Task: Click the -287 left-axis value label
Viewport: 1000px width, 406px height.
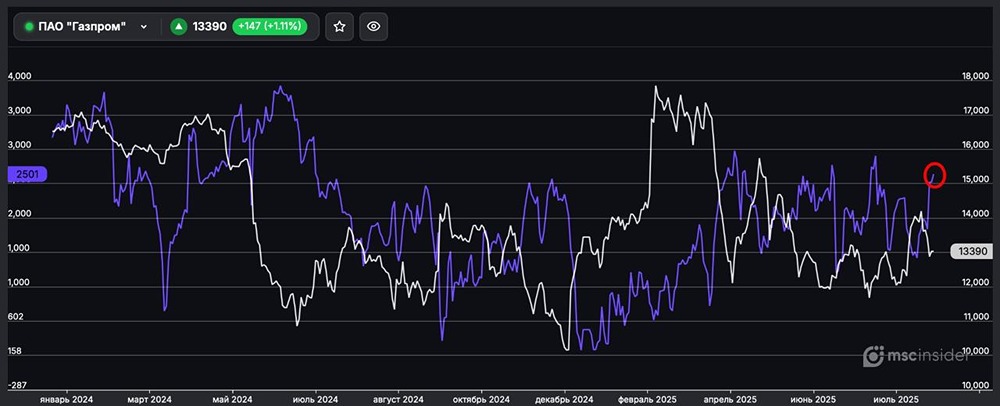Action: [x=18, y=385]
